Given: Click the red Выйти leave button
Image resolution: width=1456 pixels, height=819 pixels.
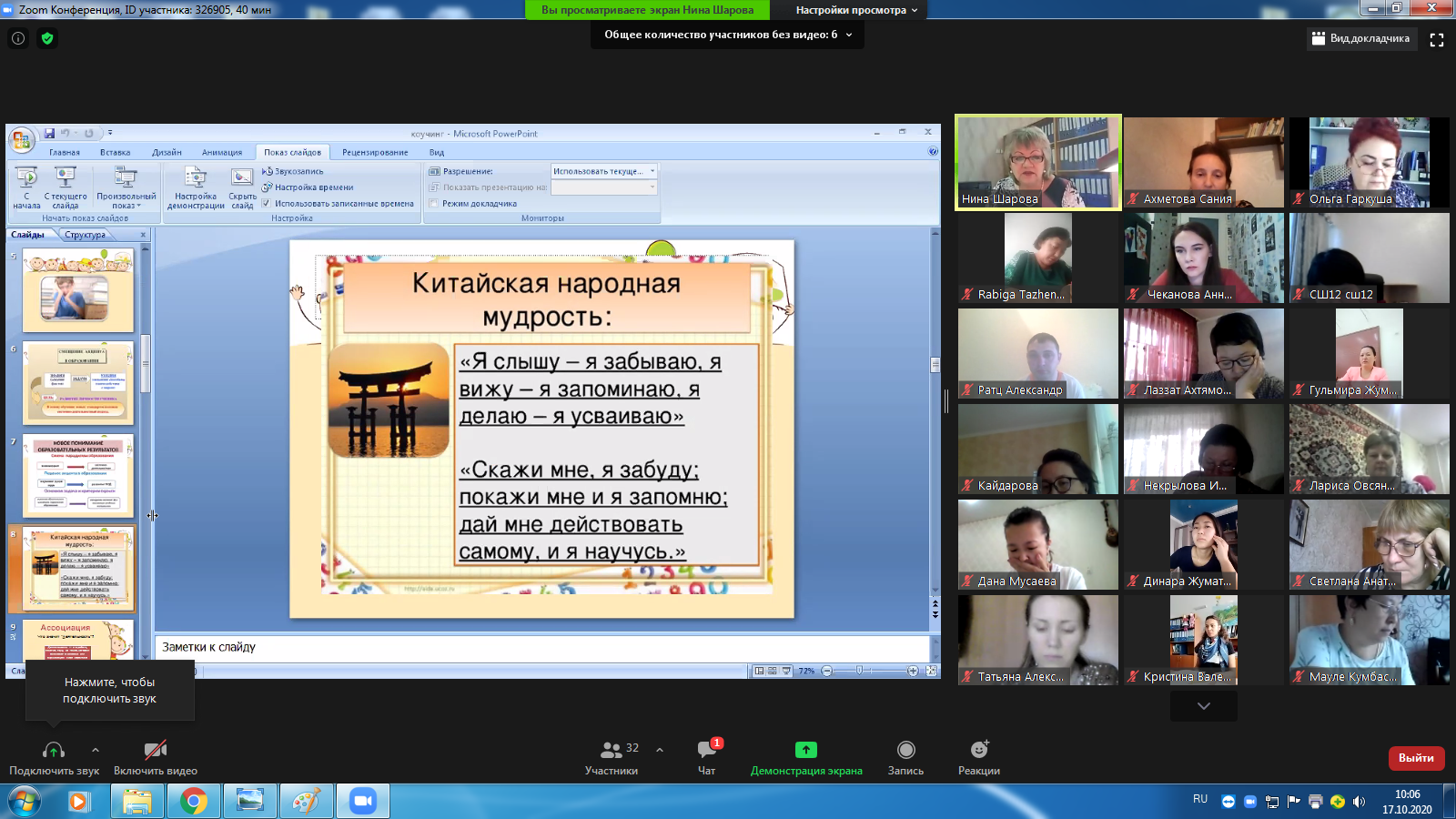Looking at the screenshot, I should click(x=1416, y=758).
